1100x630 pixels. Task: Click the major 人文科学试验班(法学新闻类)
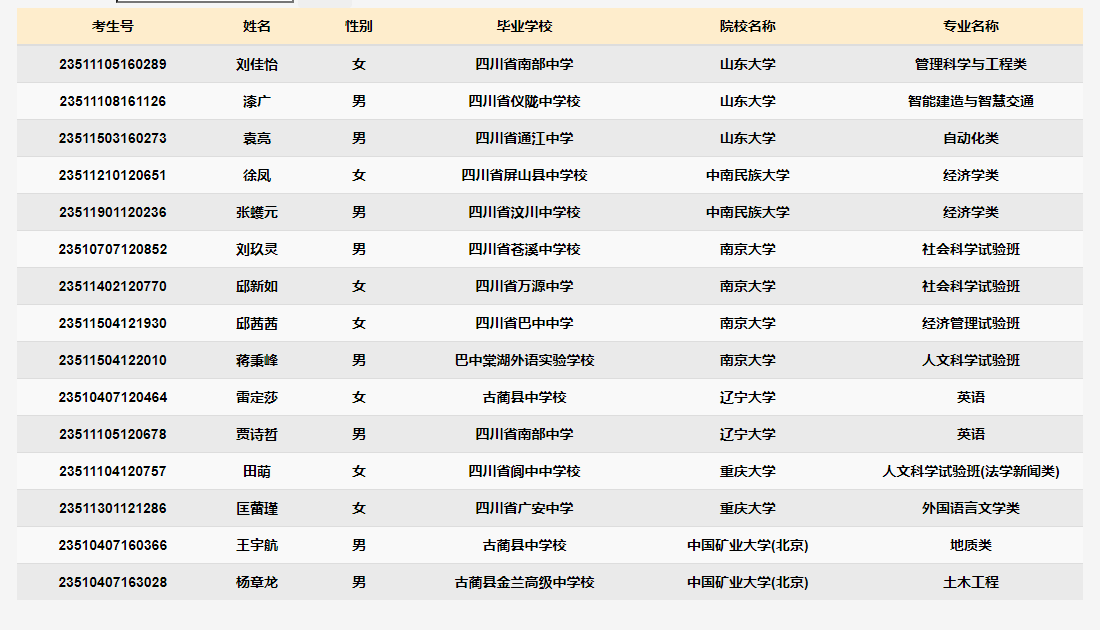point(971,472)
